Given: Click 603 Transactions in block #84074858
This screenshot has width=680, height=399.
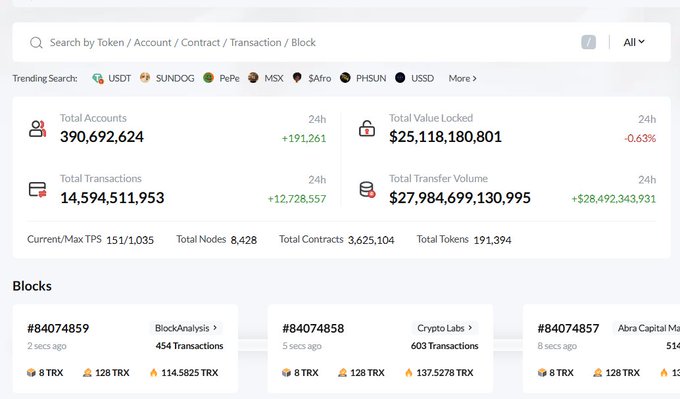Looking at the screenshot, I should [x=445, y=346].
